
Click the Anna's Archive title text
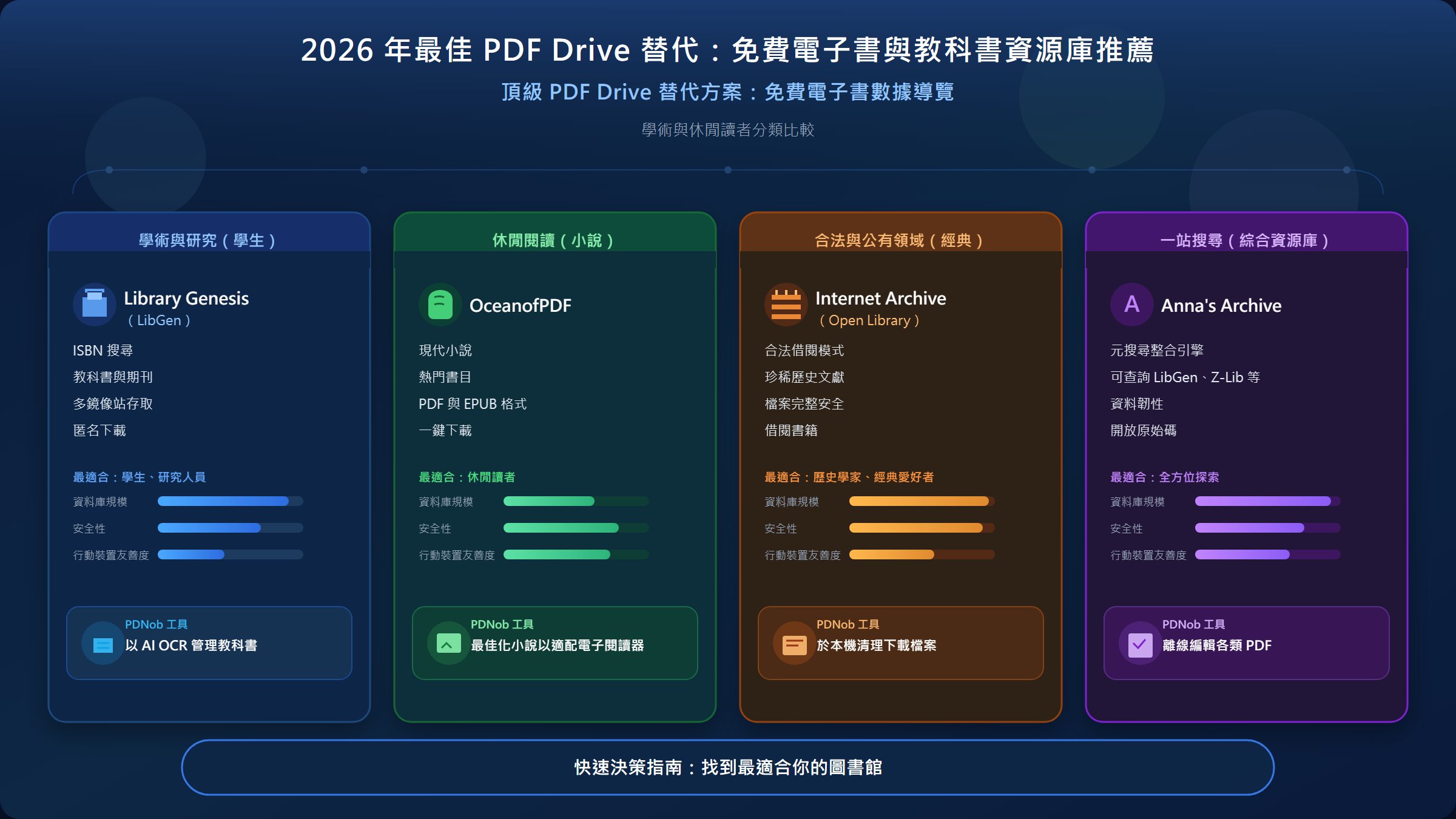point(1221,305)
